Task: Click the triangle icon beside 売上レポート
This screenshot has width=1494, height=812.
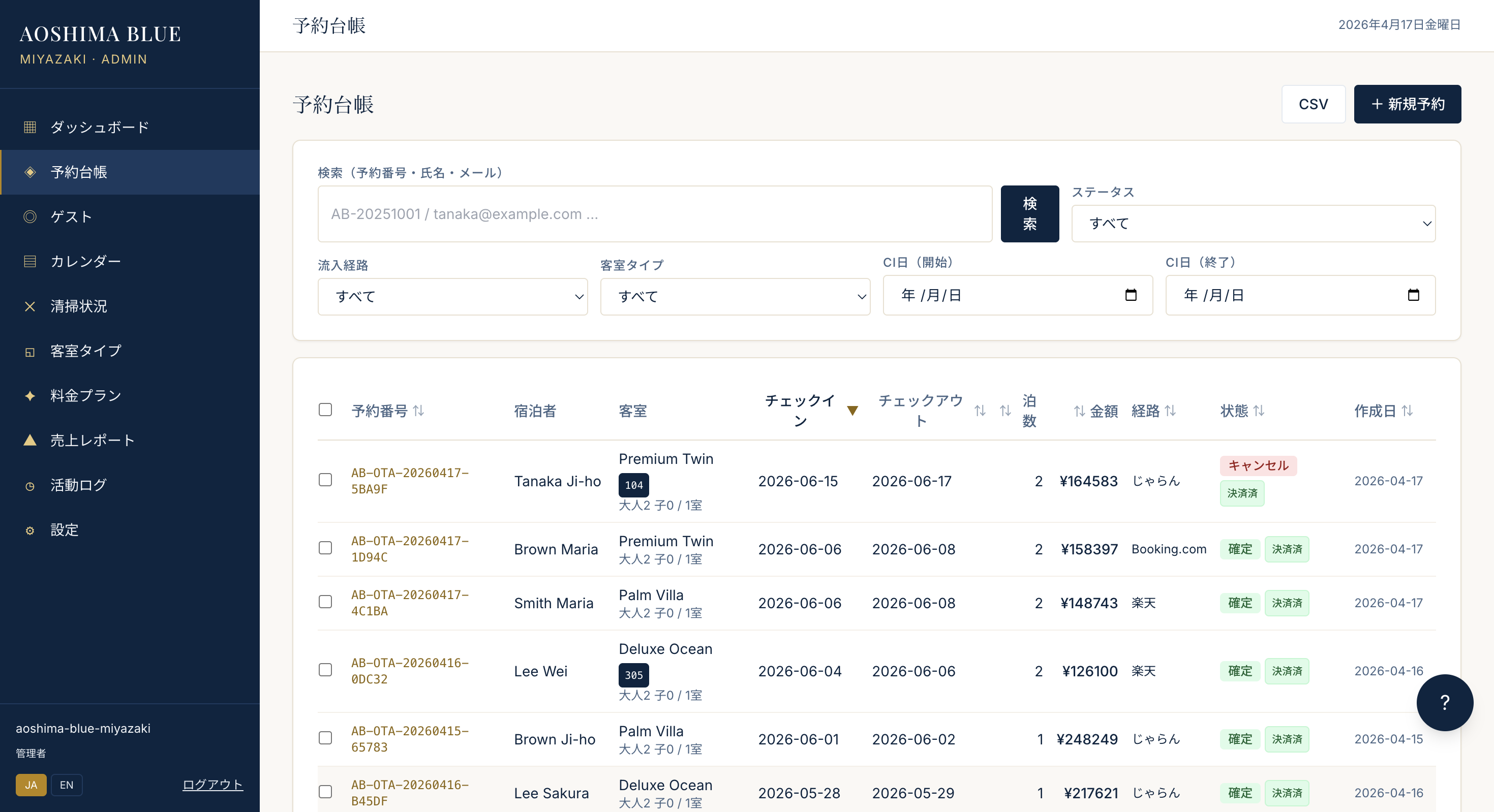Action: [29, 441]
